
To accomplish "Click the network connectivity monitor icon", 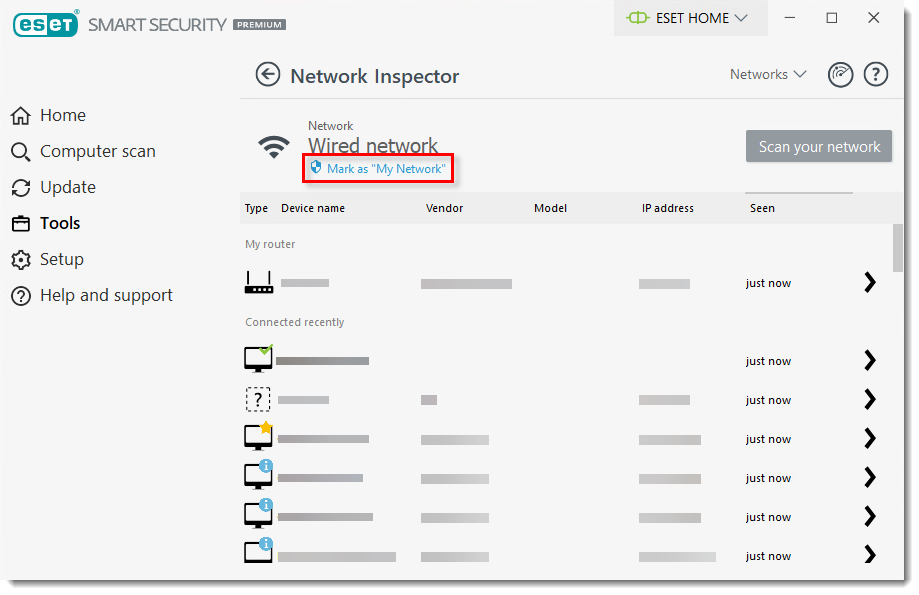I will pyautogui.click(x=840, y=74).
